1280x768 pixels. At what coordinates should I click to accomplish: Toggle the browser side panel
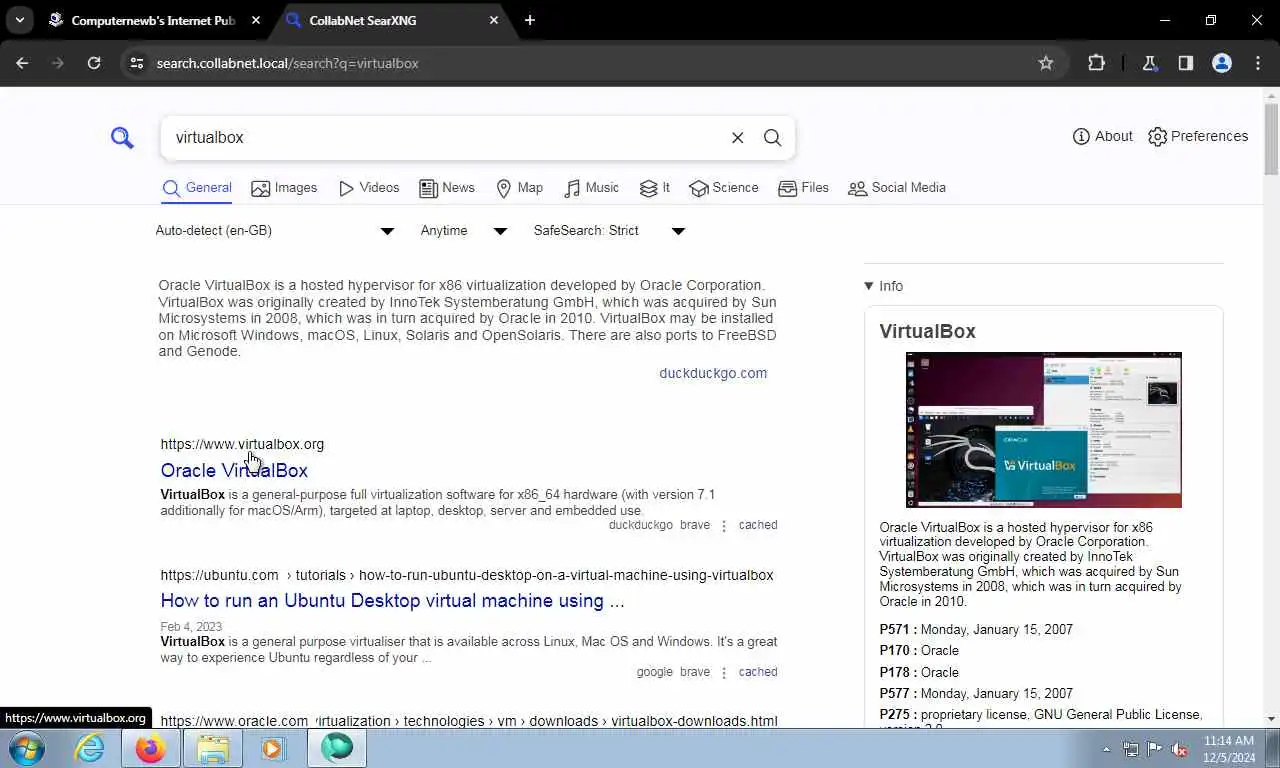tap(1185, 63)
